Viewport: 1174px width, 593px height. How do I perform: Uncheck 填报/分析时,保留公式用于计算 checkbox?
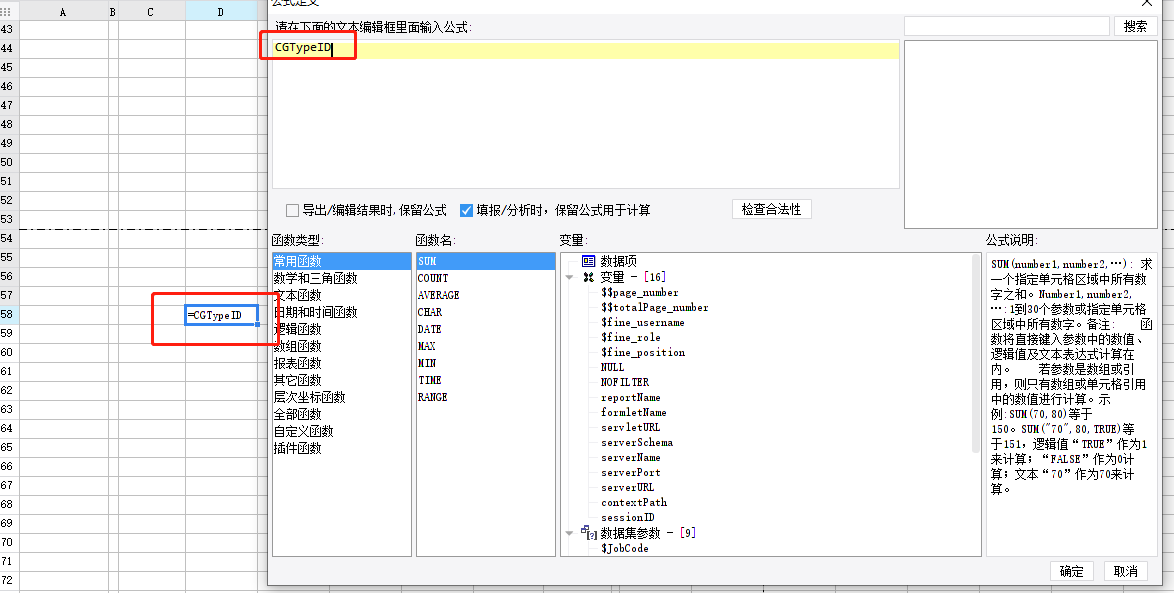pos(466,210)
